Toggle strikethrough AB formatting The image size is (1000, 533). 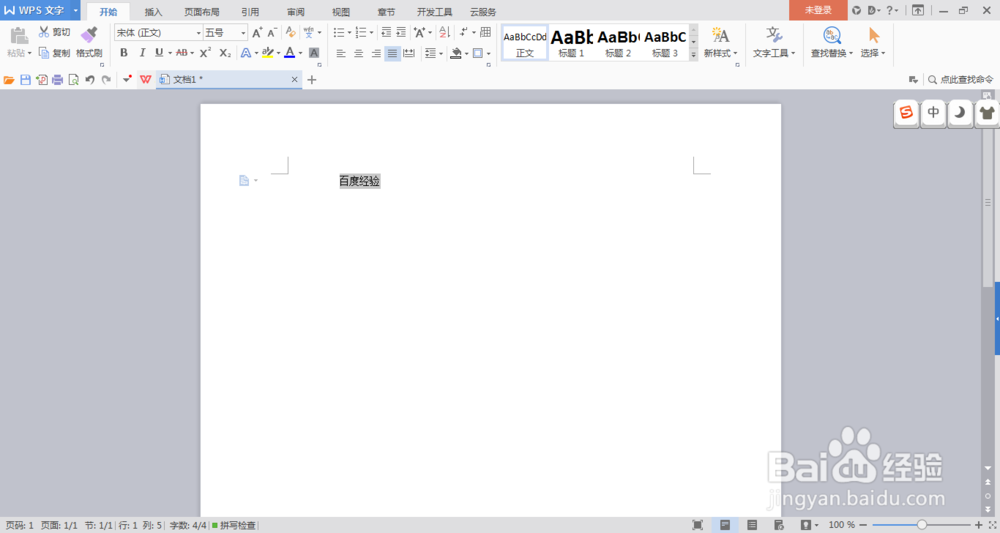182,53
